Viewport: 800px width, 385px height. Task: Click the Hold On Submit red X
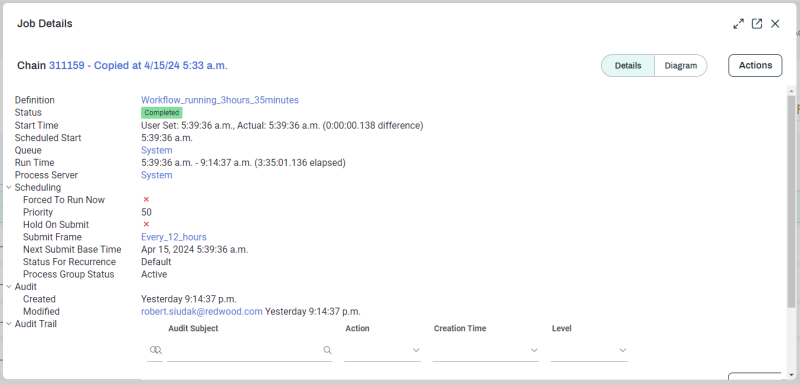(x=146, y=224)
